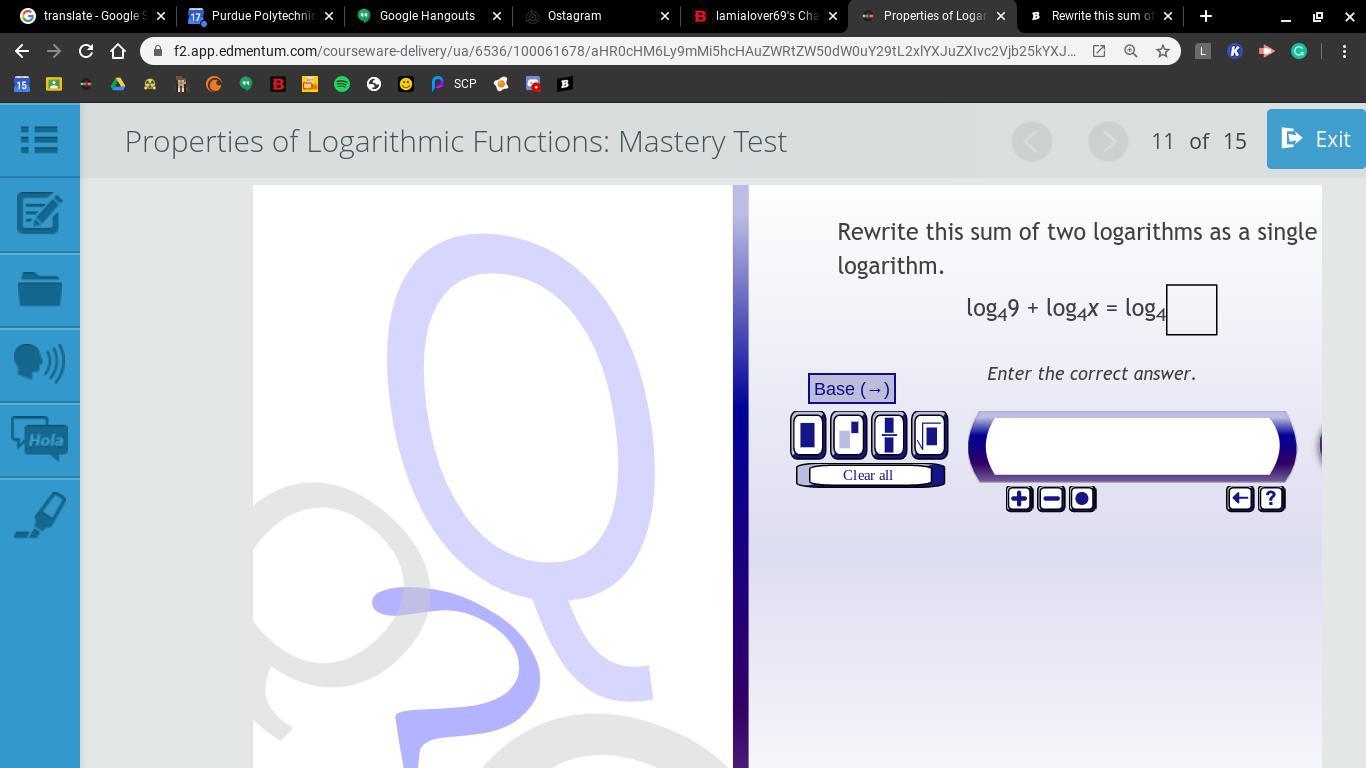This screenshot has width=1366, height=768.
Task: Exit the Mastery Test
Action: [1316, 140]
